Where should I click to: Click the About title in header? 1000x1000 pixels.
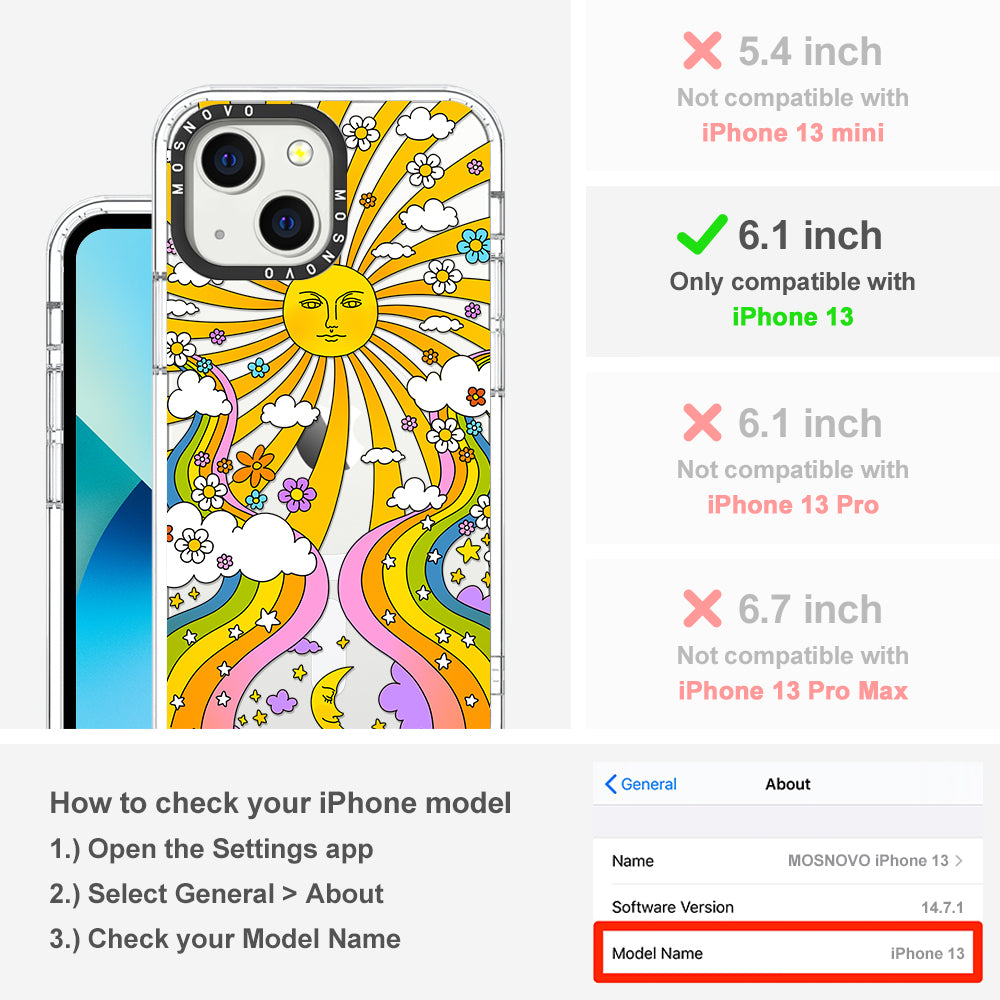788,784
